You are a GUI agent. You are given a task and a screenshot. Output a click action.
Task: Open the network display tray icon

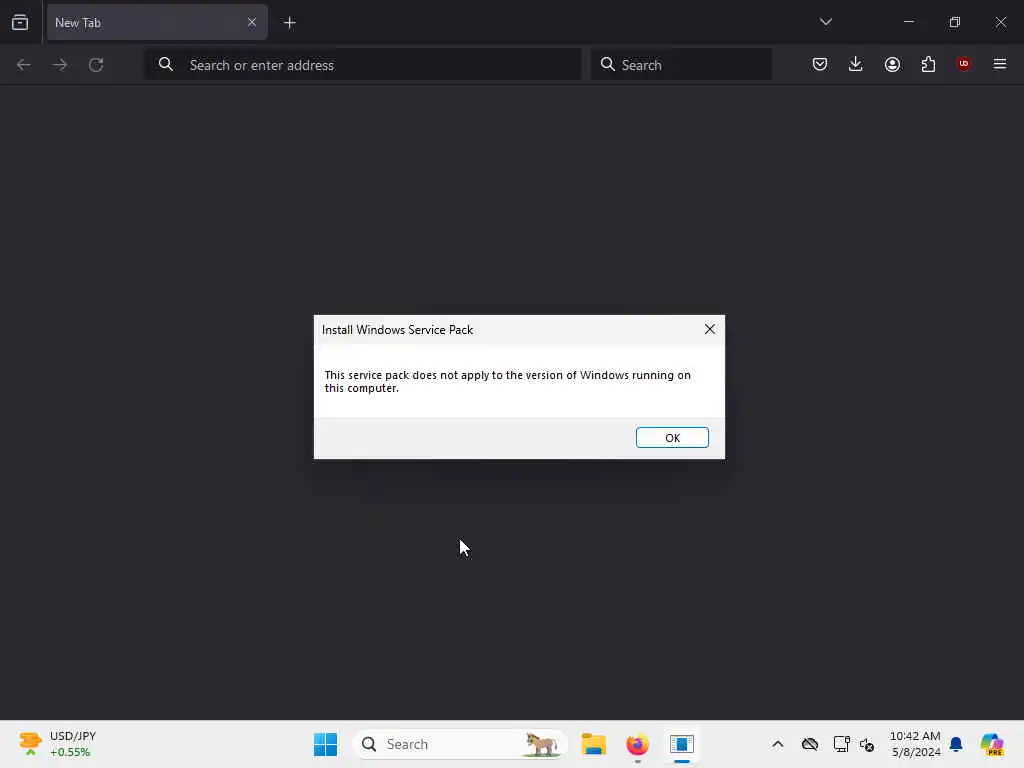841,744
